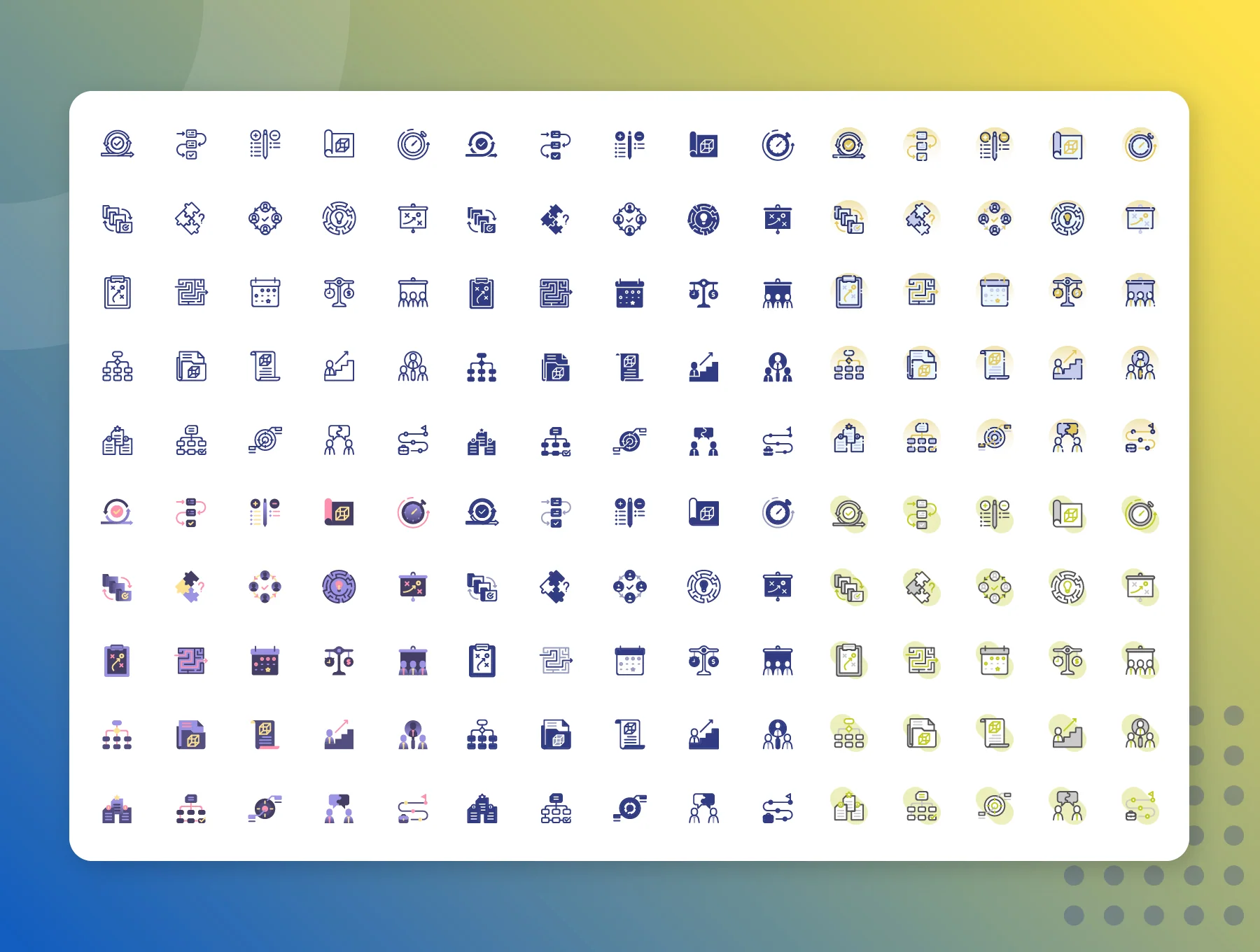Select yellow-accent puzzle pieces icon
The image size is (1260, 952).
[922, 218]
